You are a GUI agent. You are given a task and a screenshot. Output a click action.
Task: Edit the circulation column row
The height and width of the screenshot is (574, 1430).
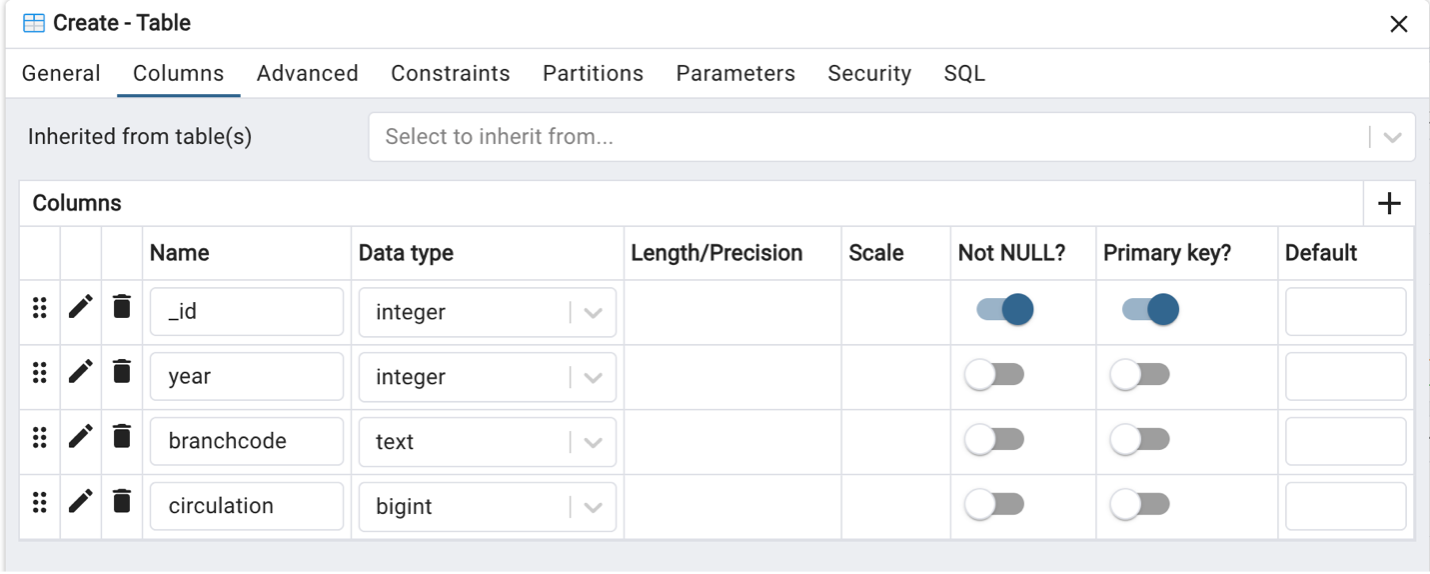click(x=81, y=500)
